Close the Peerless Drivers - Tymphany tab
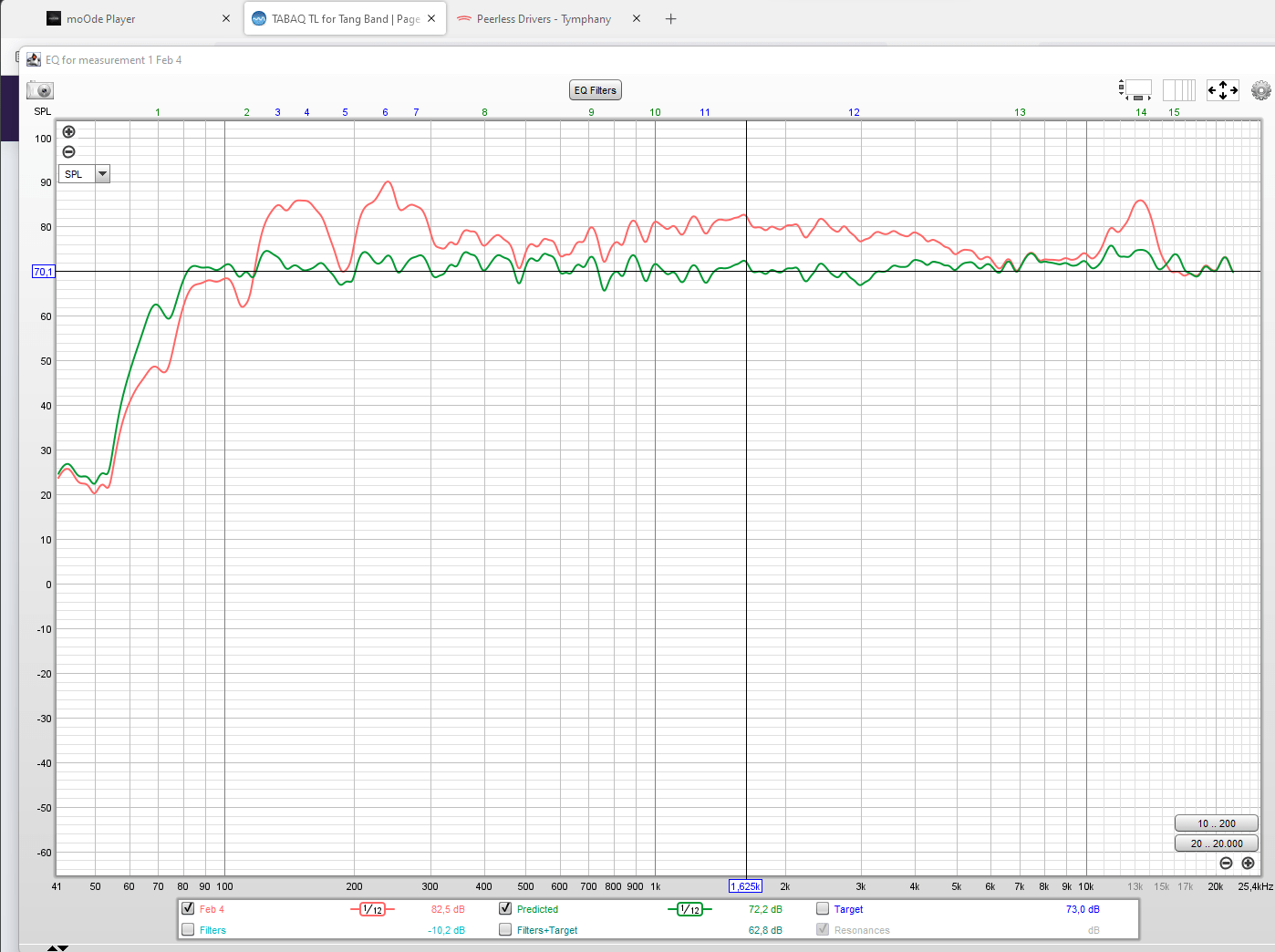The width and height of the screenshot is (1275, 952). click(637, 18)
